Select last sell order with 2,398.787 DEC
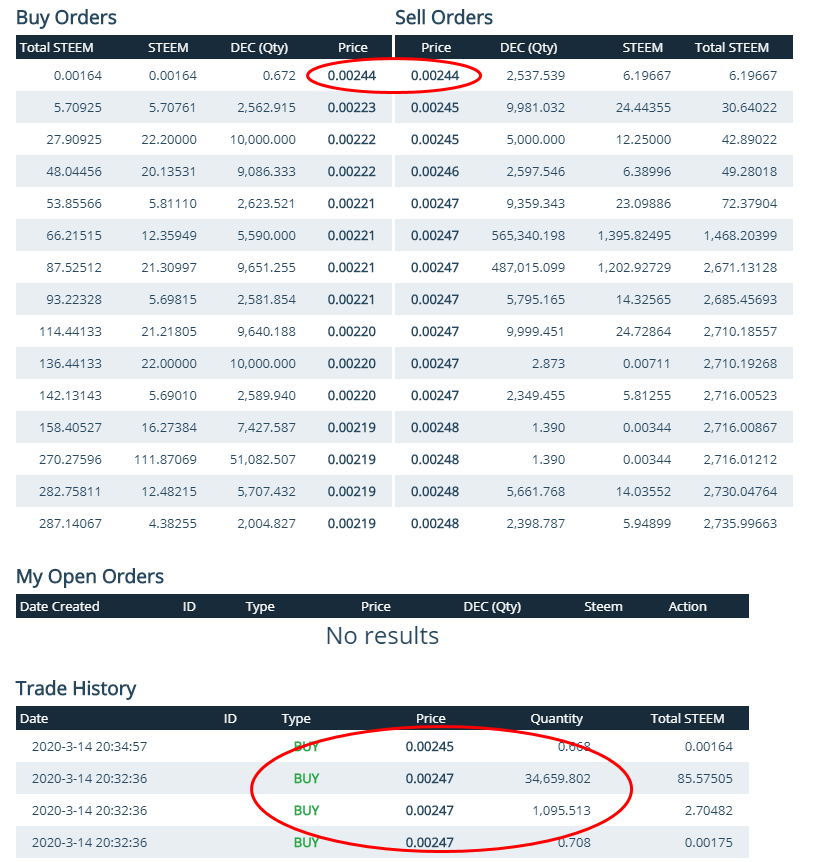 tap(594, 523)
